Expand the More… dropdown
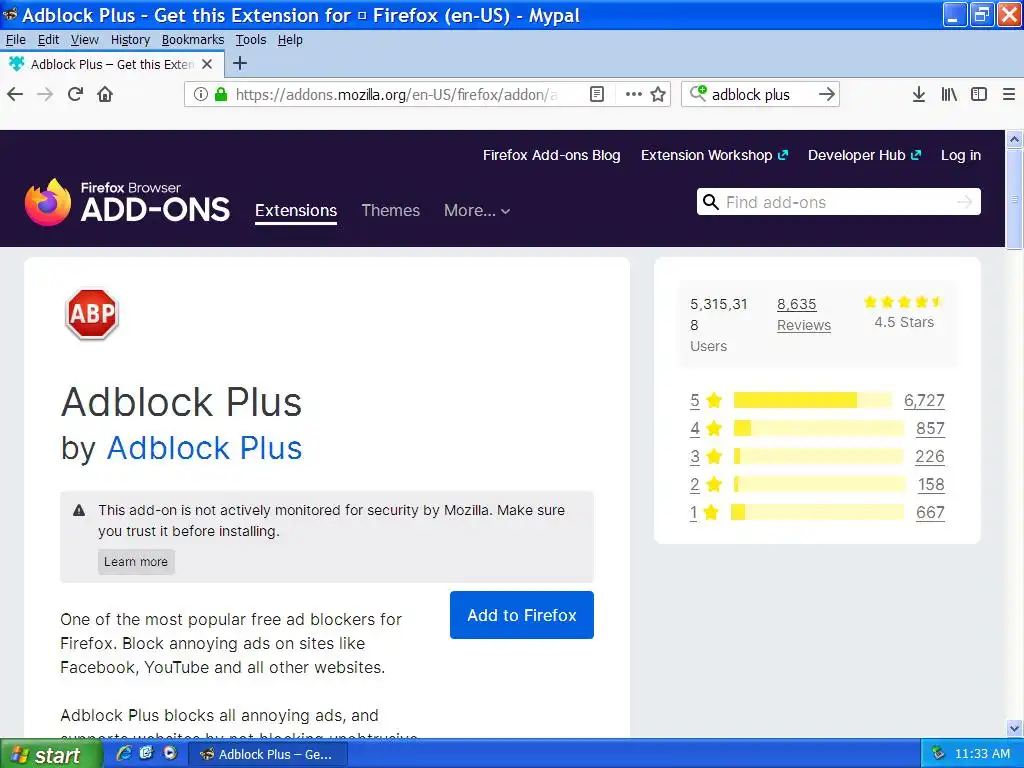 coord(477,210)
